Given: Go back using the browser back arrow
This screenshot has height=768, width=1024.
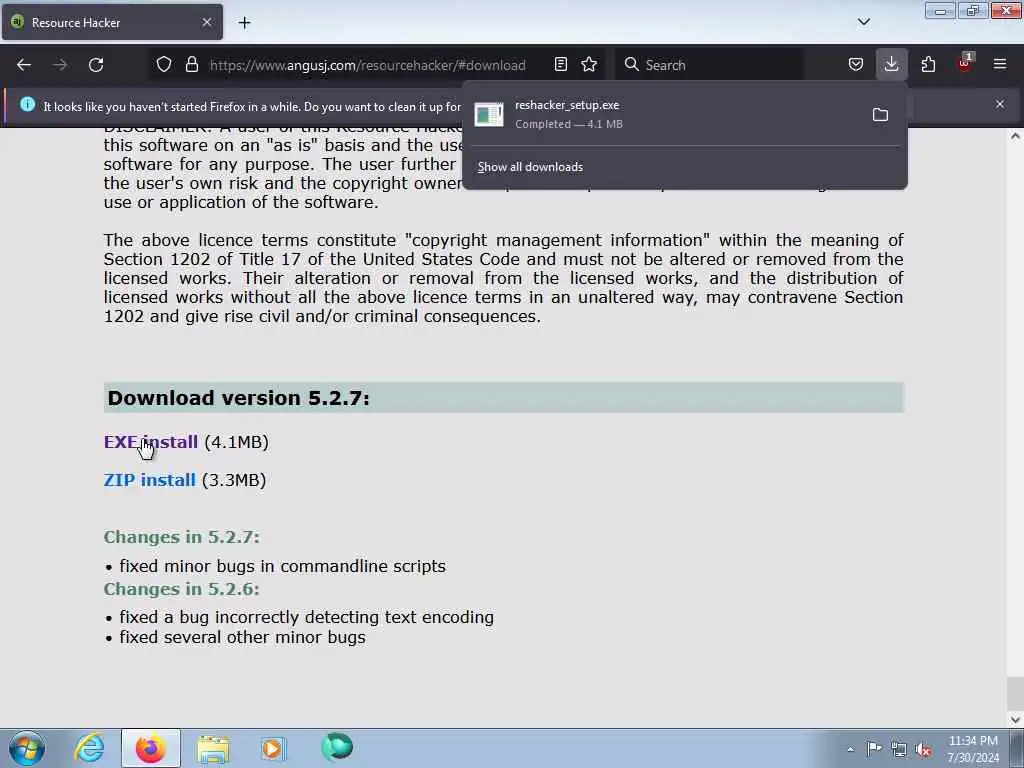Looking at the screenshot, I should pos(24,65).
